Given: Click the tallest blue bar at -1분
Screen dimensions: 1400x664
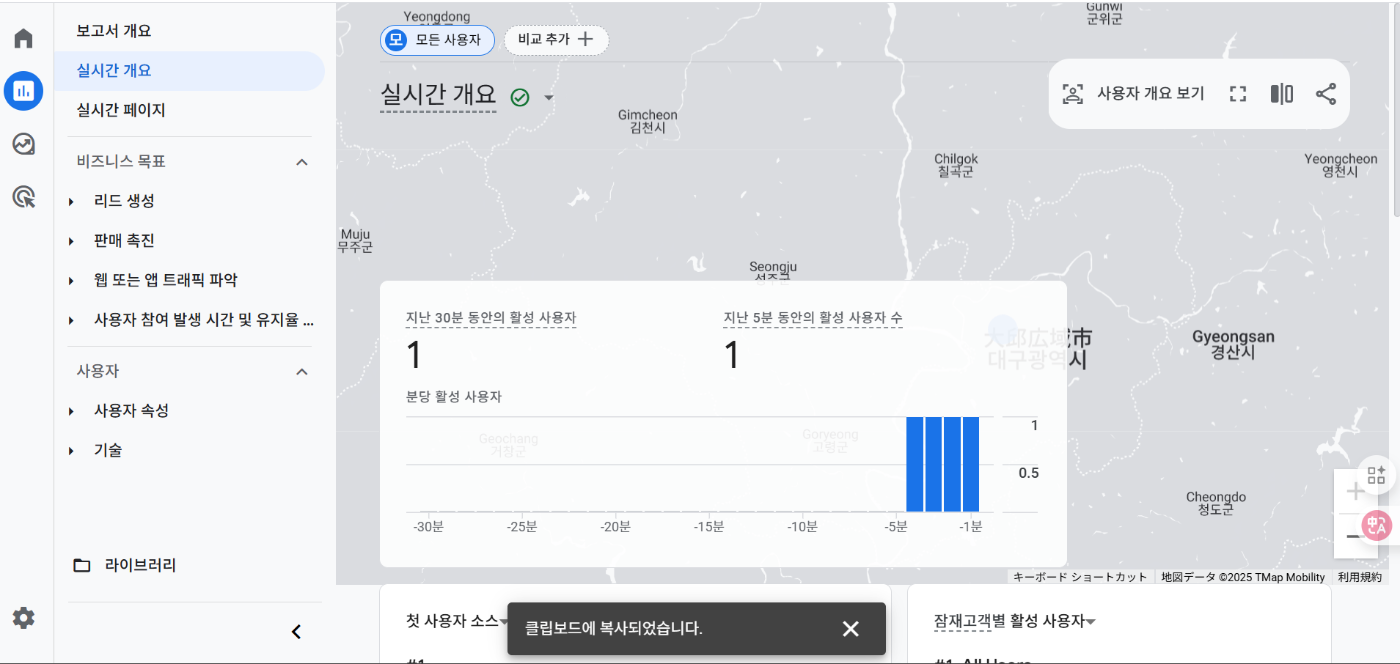Looking at the screenshot, I should [970, 464].
